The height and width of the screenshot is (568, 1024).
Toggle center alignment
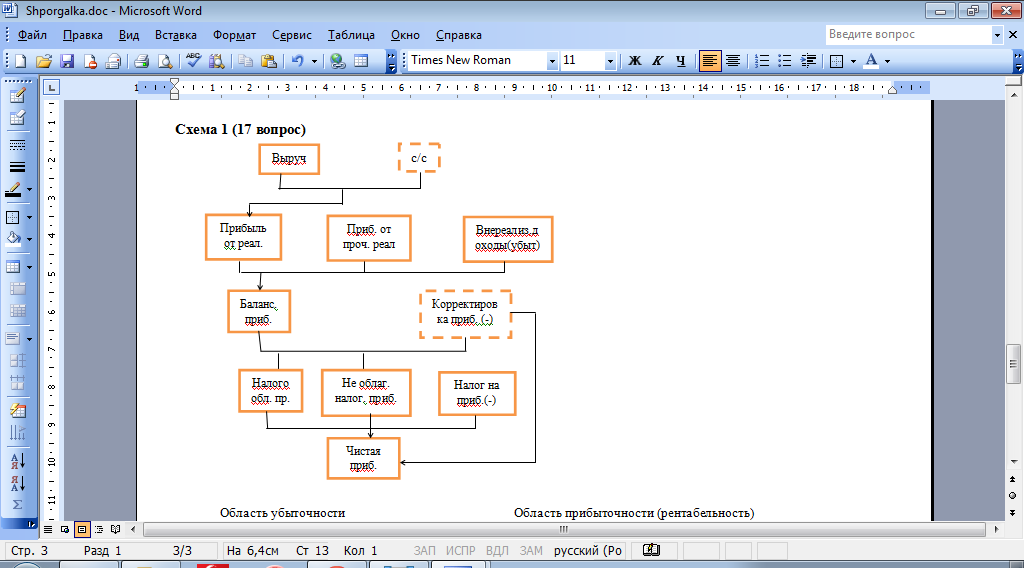(x=733, y=61)
